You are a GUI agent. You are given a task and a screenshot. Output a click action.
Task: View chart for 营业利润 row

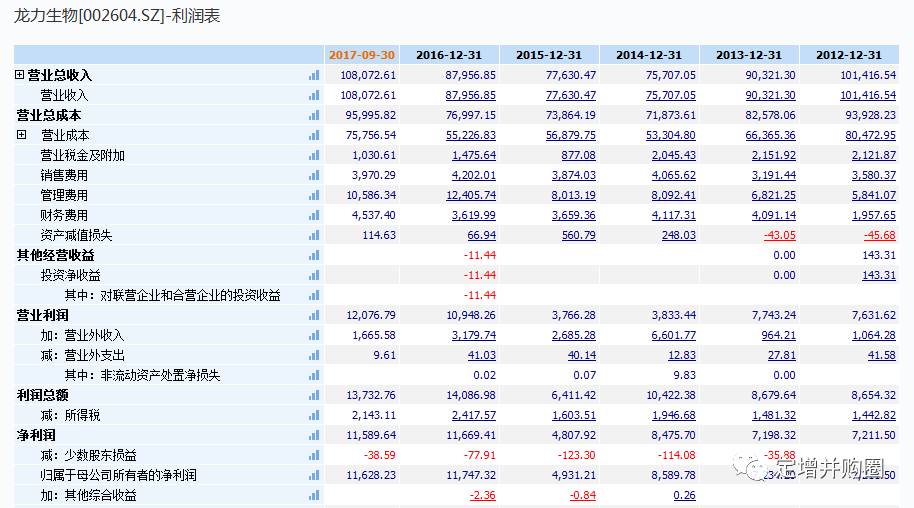[x=314, y=315]
